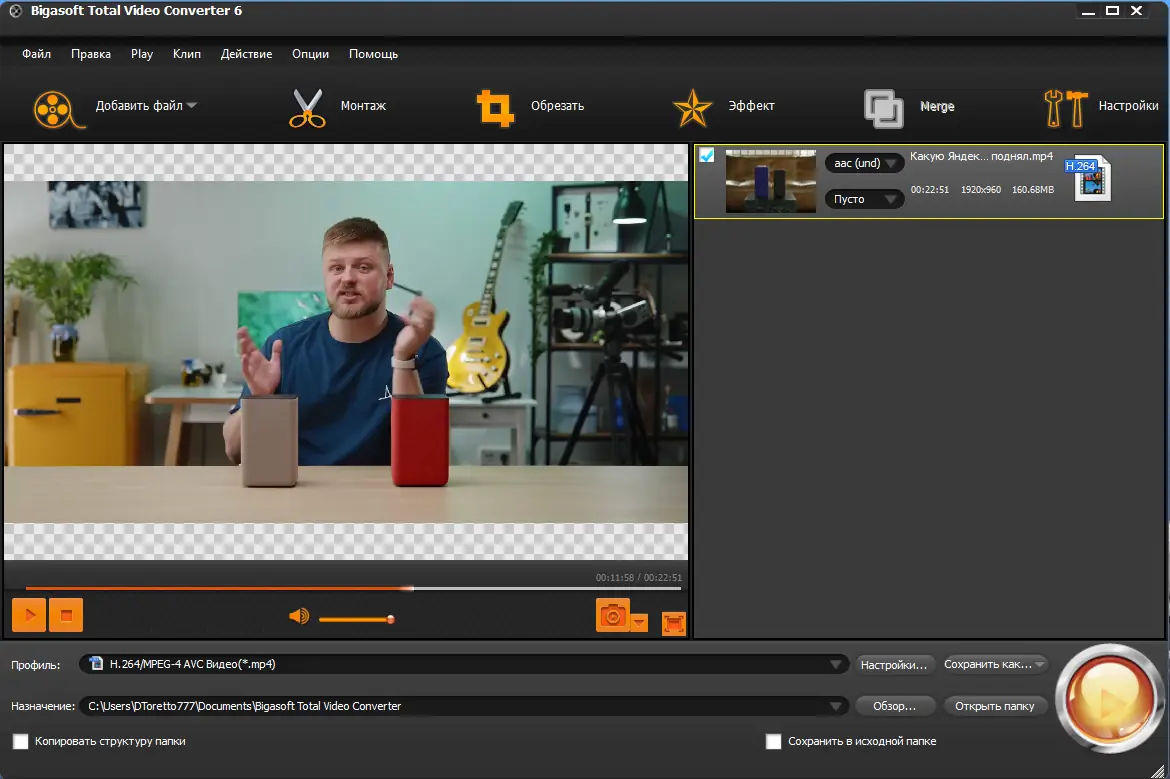Enable Сохранить в исходной папке checkbox

point(773,742)
